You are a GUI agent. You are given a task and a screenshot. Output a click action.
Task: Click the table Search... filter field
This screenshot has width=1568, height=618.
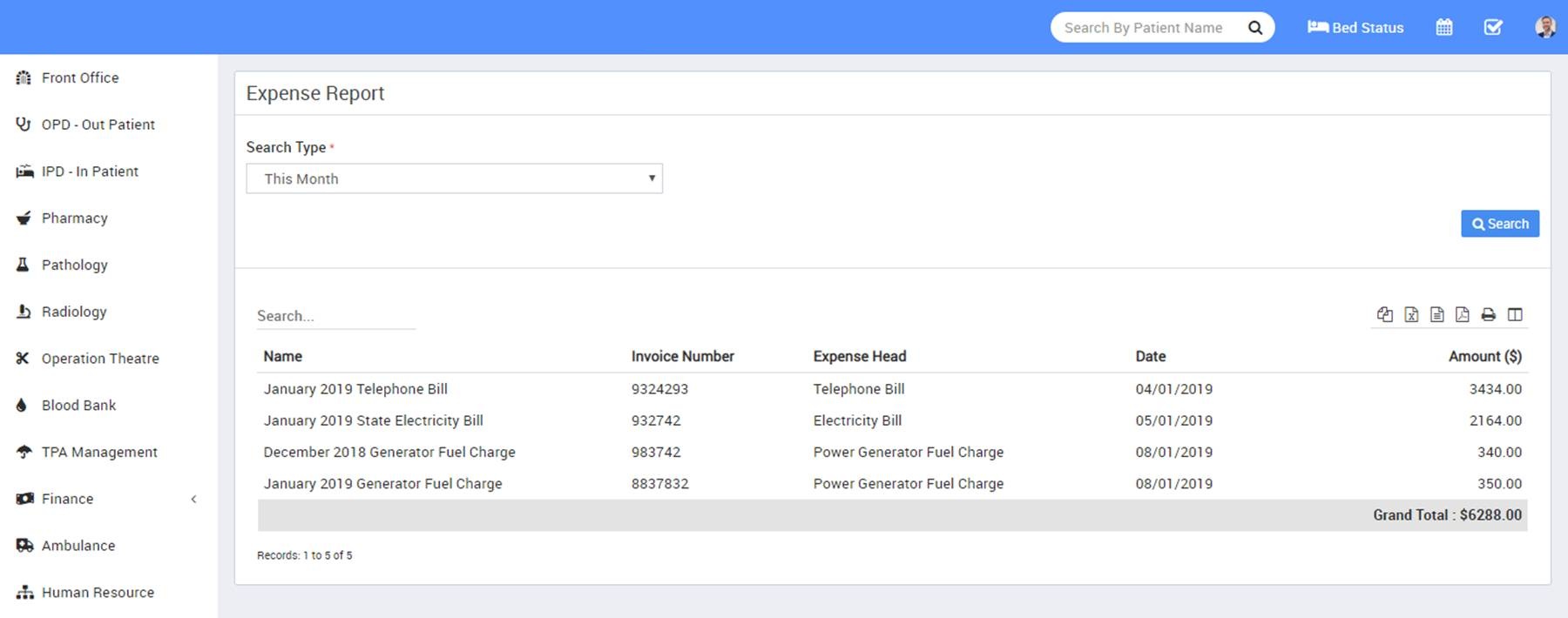point(335,316)
